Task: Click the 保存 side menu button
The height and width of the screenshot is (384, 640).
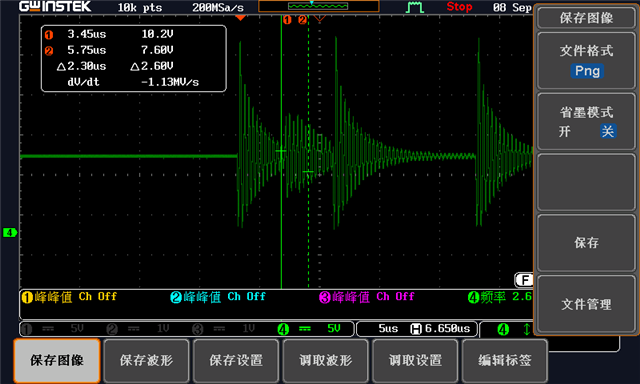Action: (x=587, y=243)
